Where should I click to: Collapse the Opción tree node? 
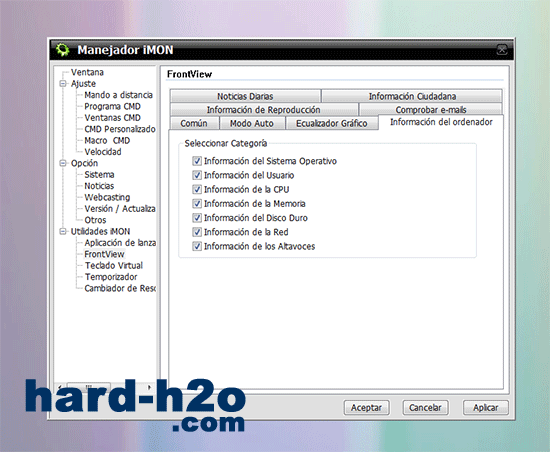(x=63, y=163)
